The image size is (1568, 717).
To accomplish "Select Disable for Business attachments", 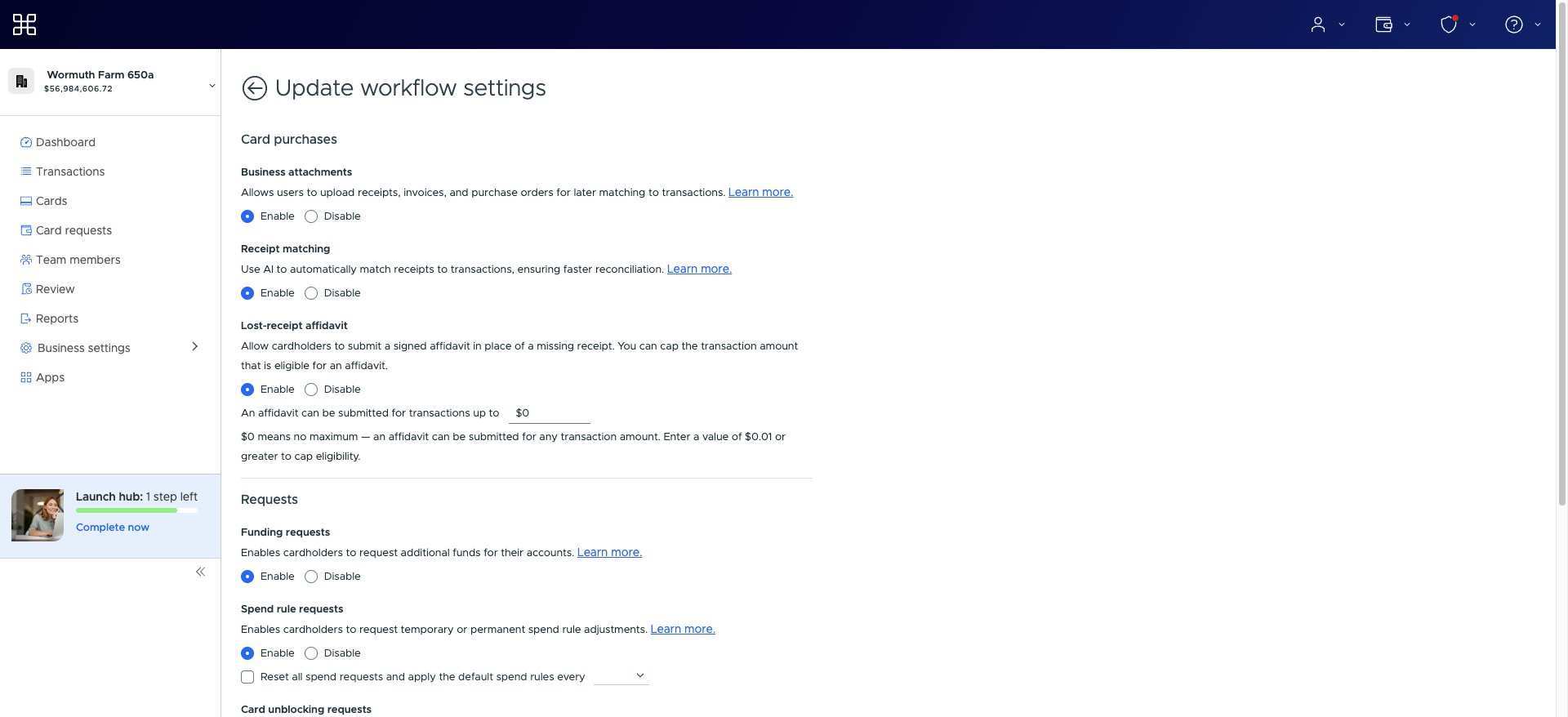I will [x=311, y=216].
